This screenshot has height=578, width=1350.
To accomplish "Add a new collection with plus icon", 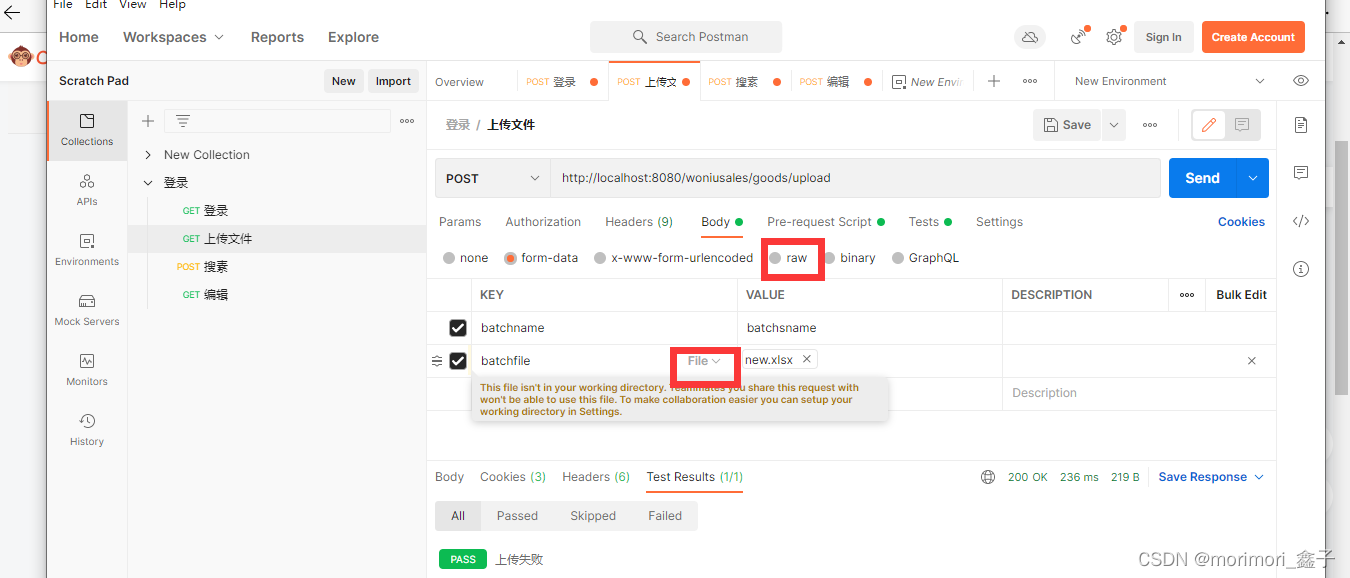I will click(148, 121).
